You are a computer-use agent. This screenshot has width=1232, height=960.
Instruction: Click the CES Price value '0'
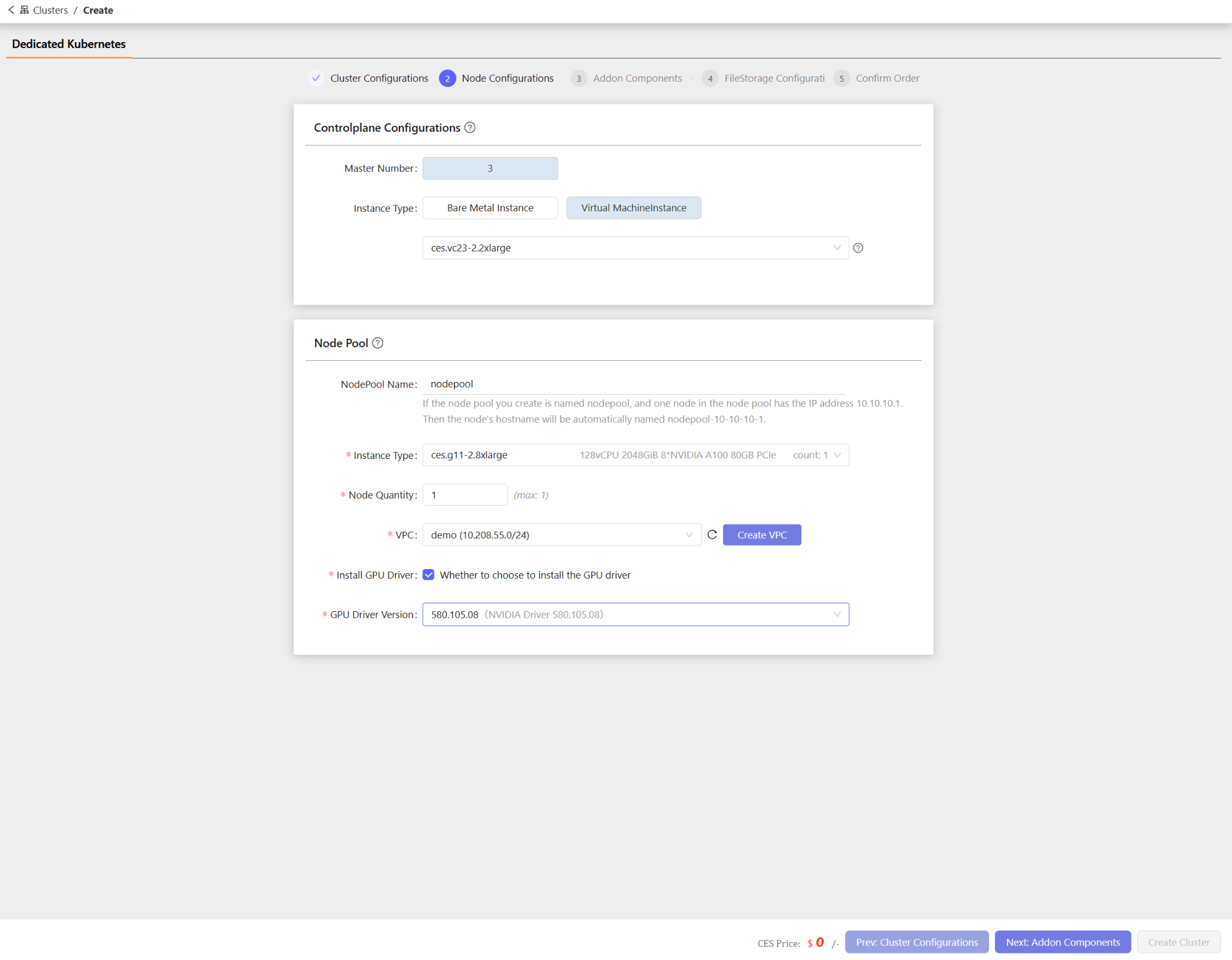tap(820, 943)
